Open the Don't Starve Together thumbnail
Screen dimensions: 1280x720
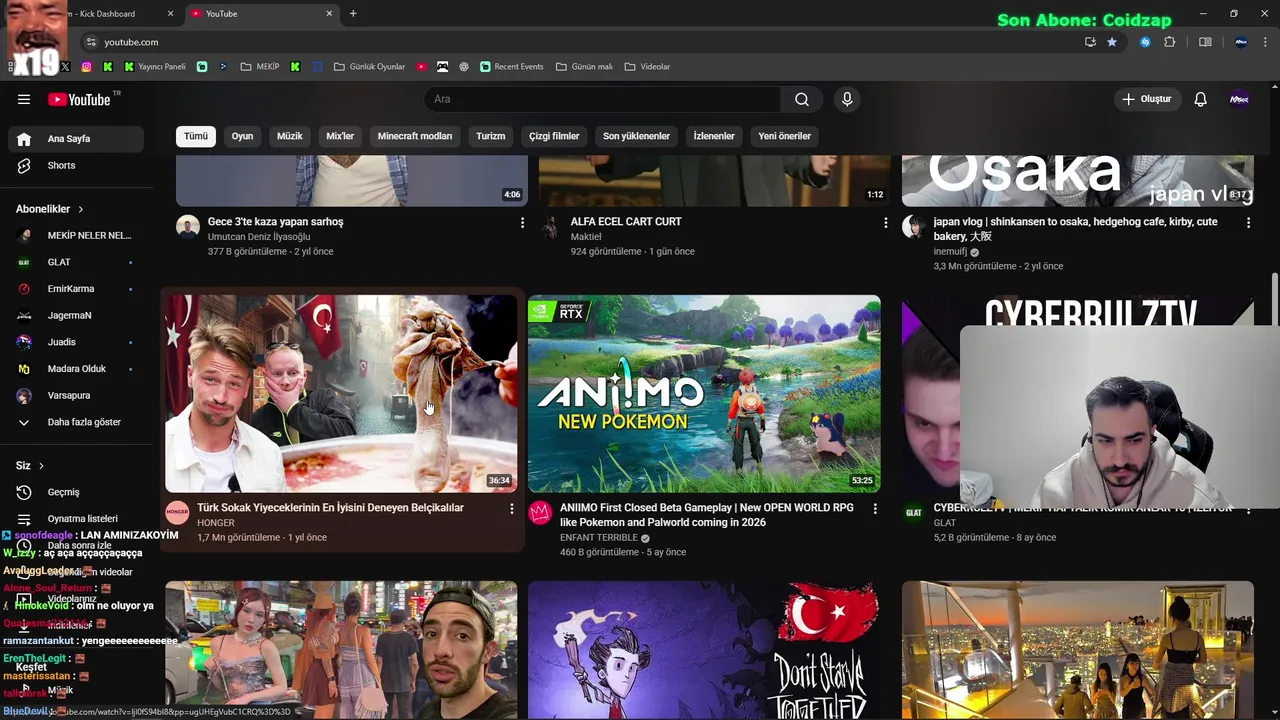click(704, 650)
